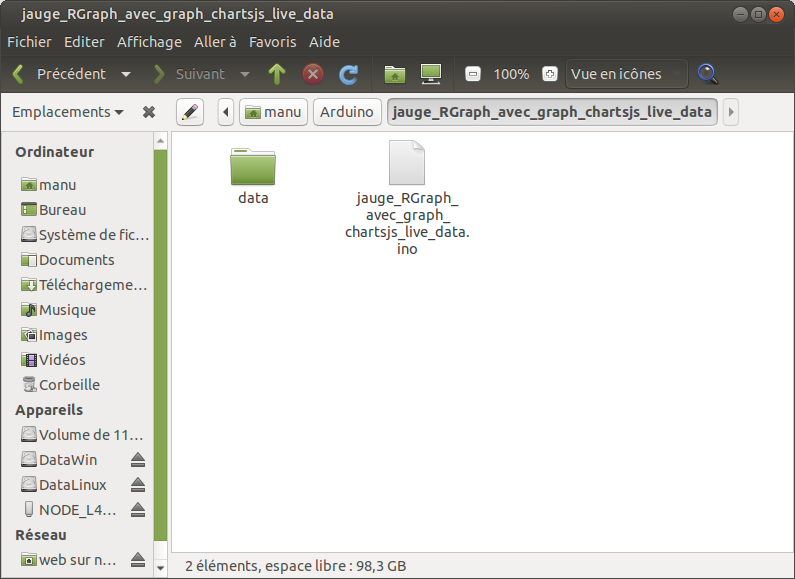Open the Précédent history dropdown arrow
The width and height of the screenshot is (795, 579).
click(126, 74)
